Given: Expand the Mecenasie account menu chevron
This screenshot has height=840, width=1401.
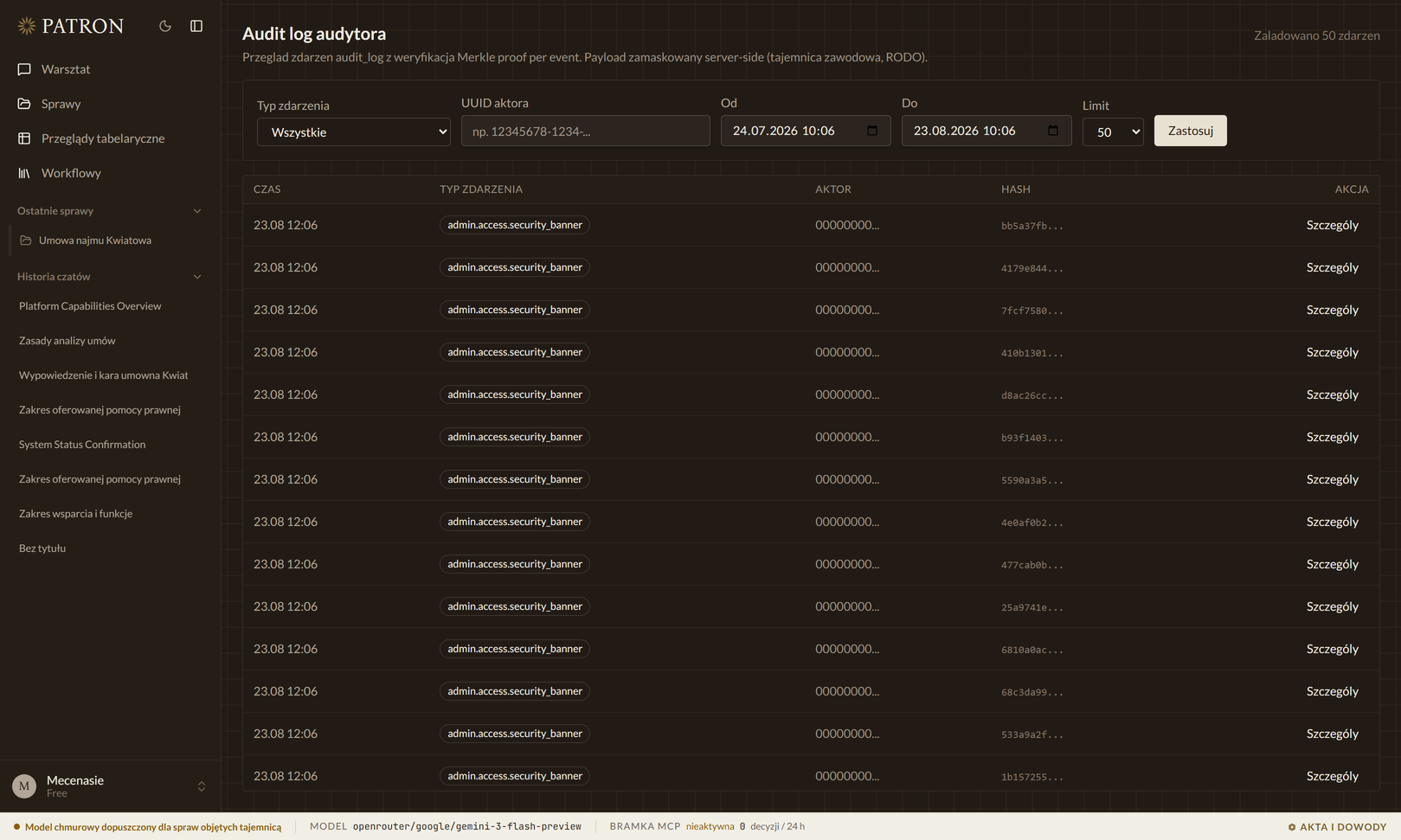Looking at the screenshot, I should [202, 786].
